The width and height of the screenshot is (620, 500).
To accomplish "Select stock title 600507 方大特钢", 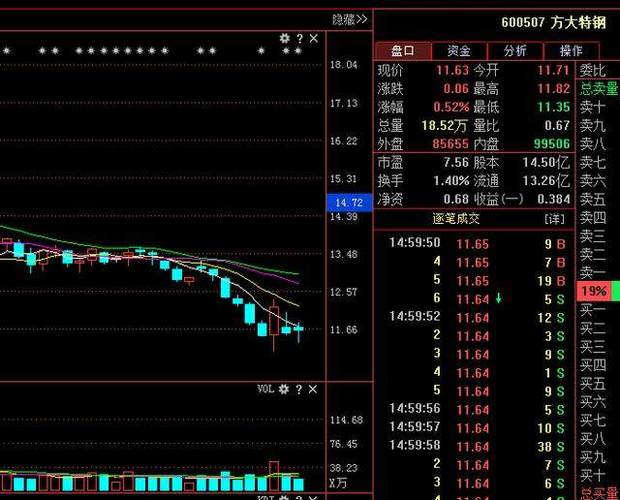I will 554,22.
